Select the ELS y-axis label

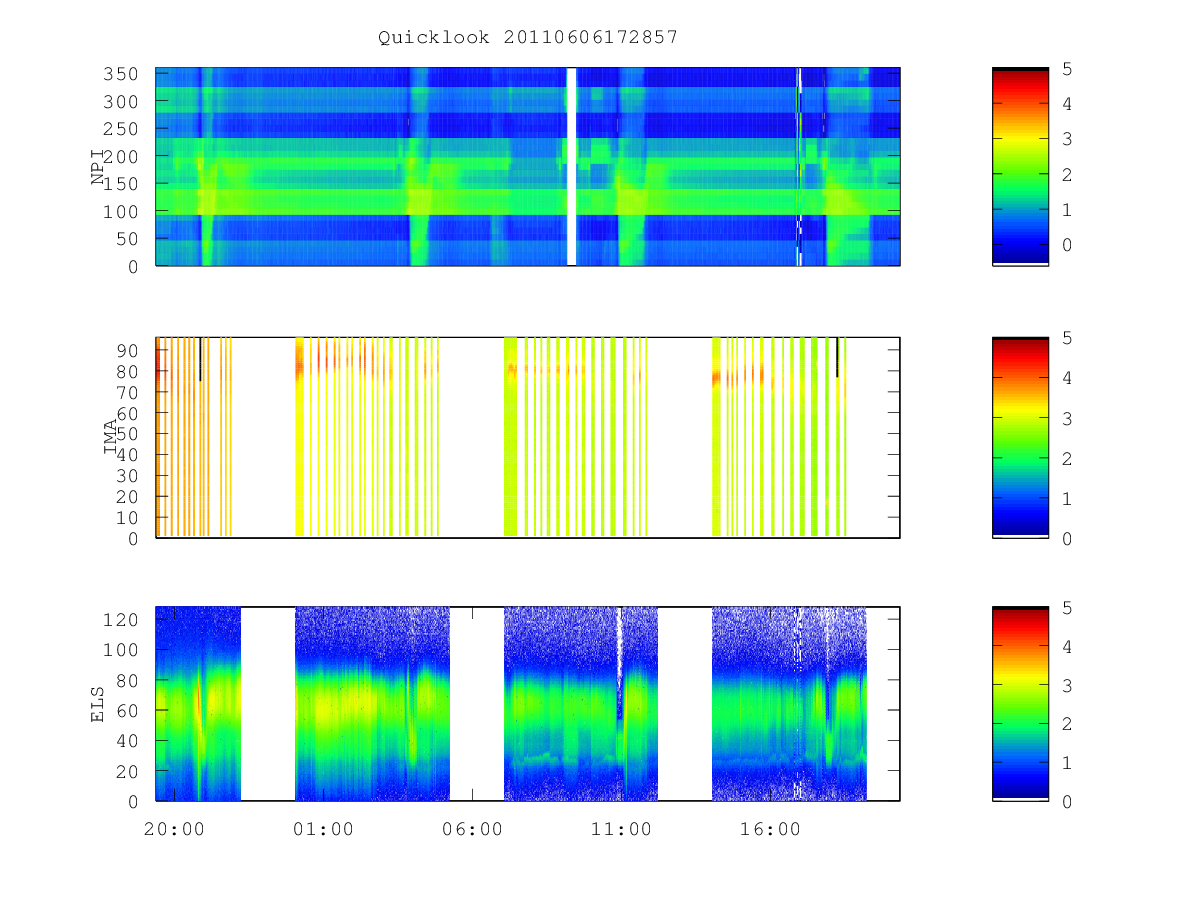point(98,703)
